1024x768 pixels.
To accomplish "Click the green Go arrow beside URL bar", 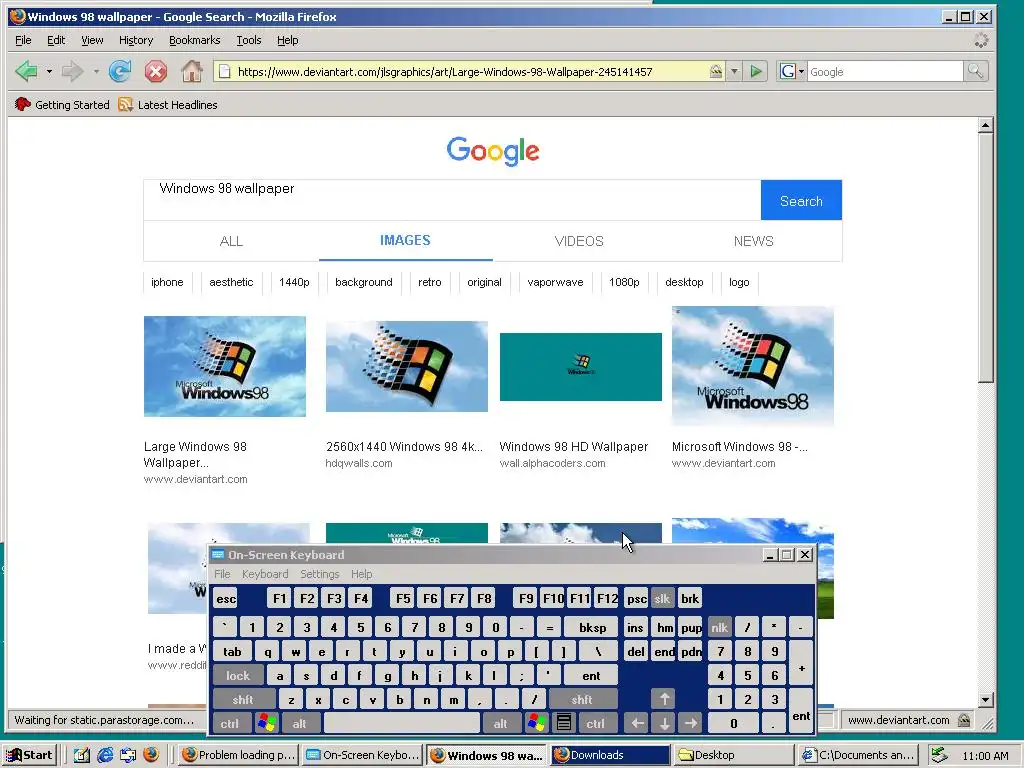I will pyautogui.click(x=756, y=71).
